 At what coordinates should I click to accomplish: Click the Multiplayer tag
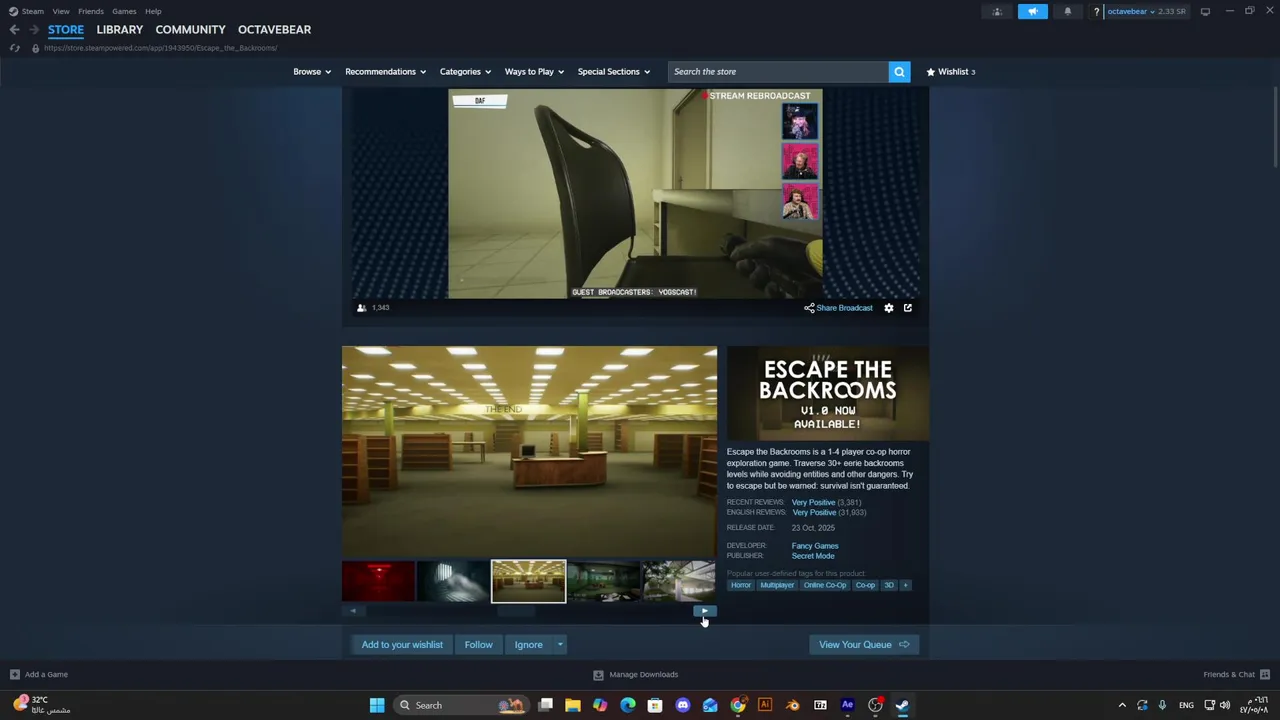tap(777, 586)
